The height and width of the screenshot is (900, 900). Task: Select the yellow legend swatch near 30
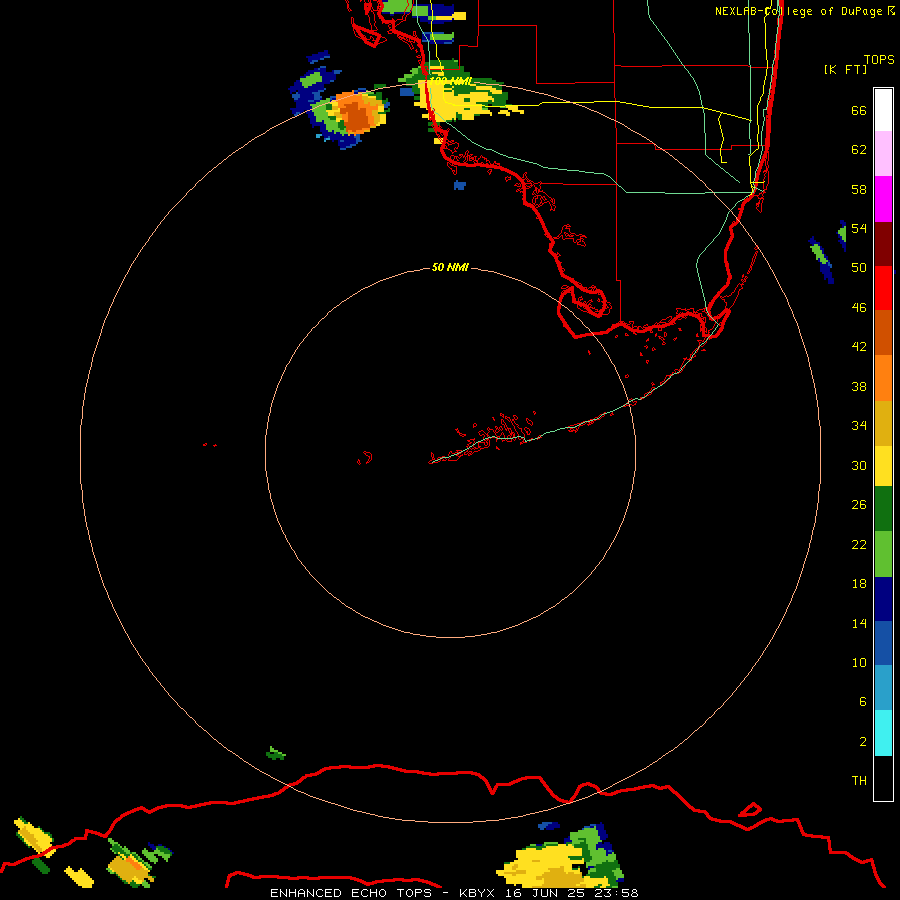883,466
